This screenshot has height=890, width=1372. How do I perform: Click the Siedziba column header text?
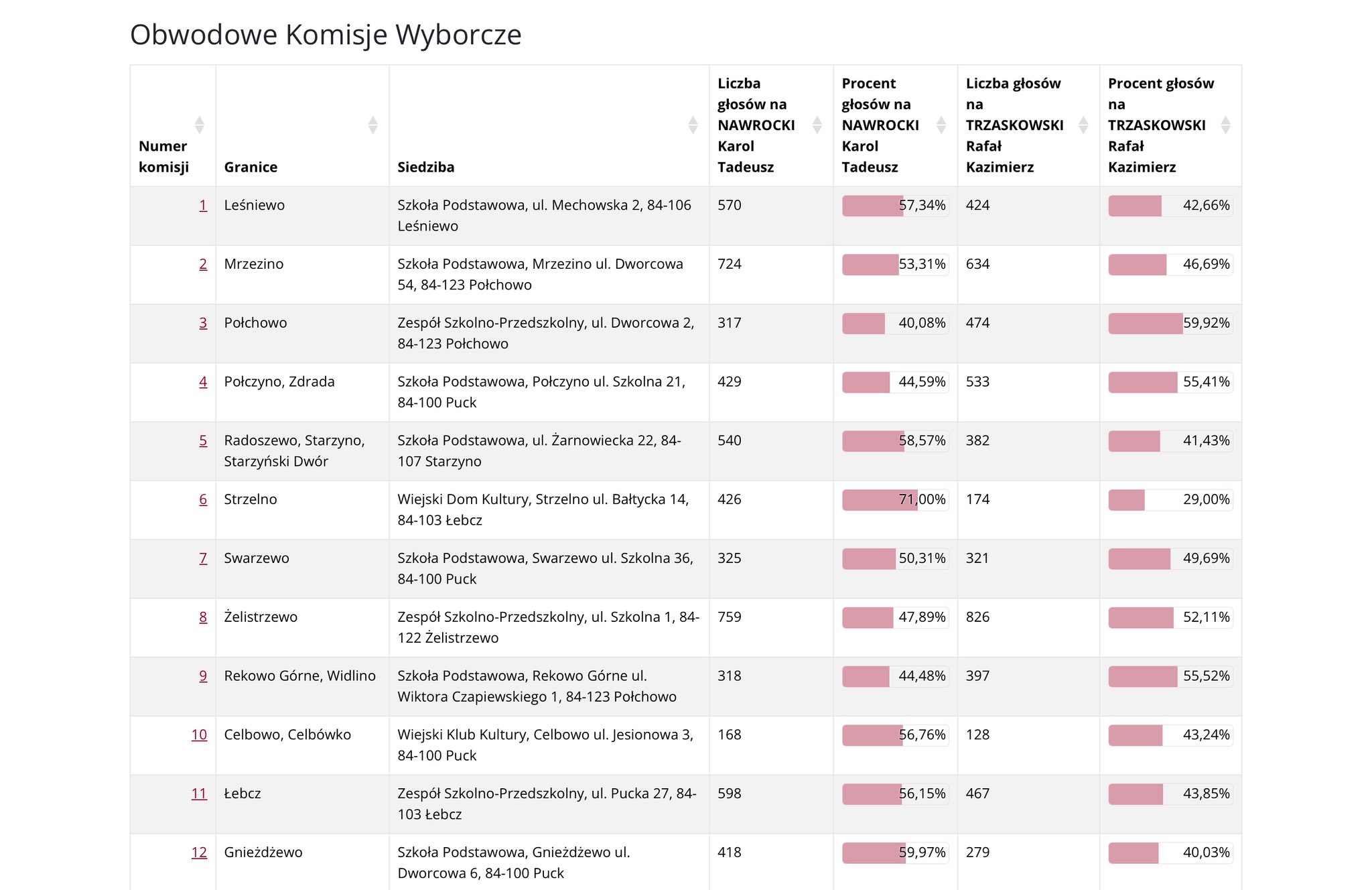pos(425,167)
